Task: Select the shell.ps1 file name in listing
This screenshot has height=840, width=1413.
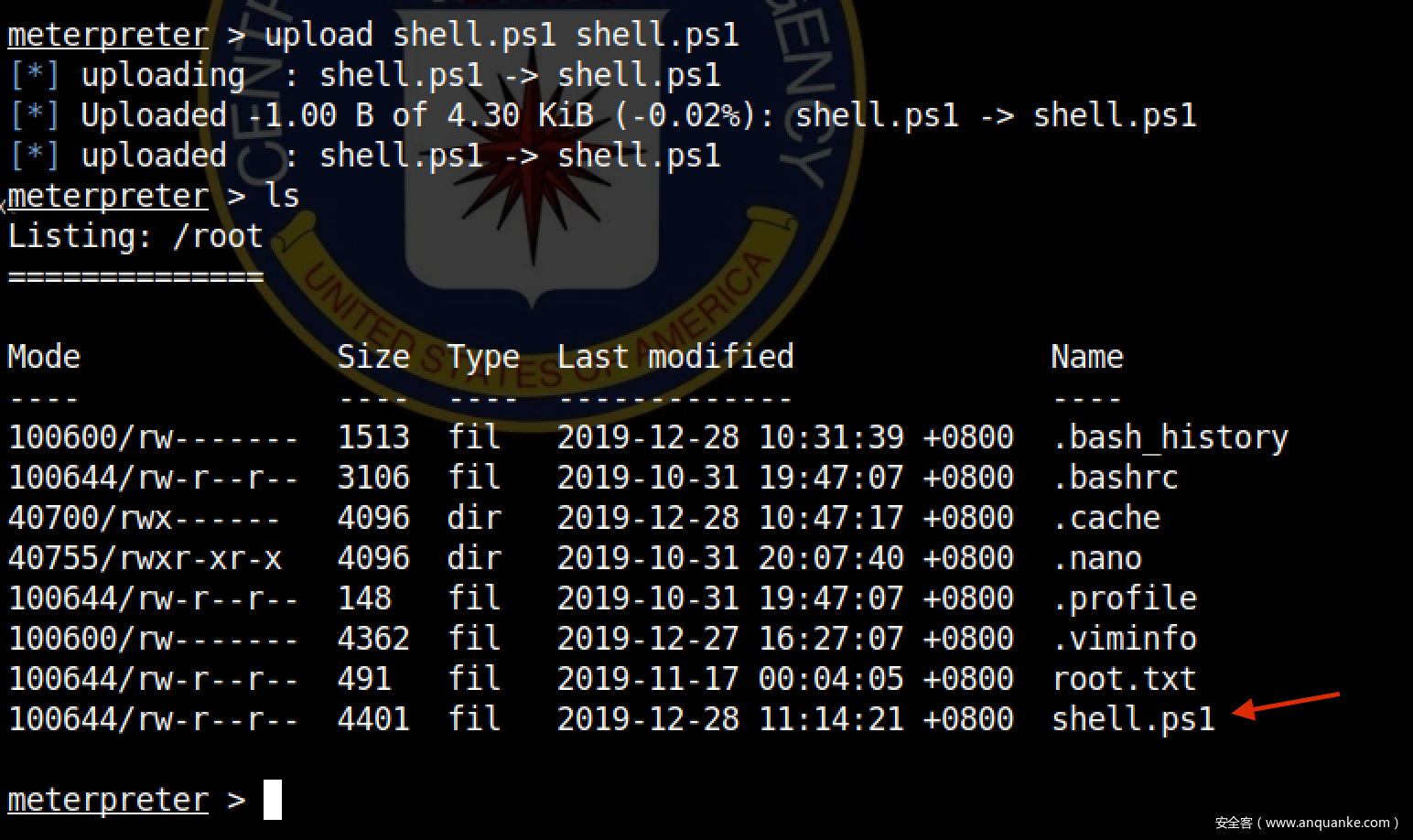Action: pos(1133,719)
